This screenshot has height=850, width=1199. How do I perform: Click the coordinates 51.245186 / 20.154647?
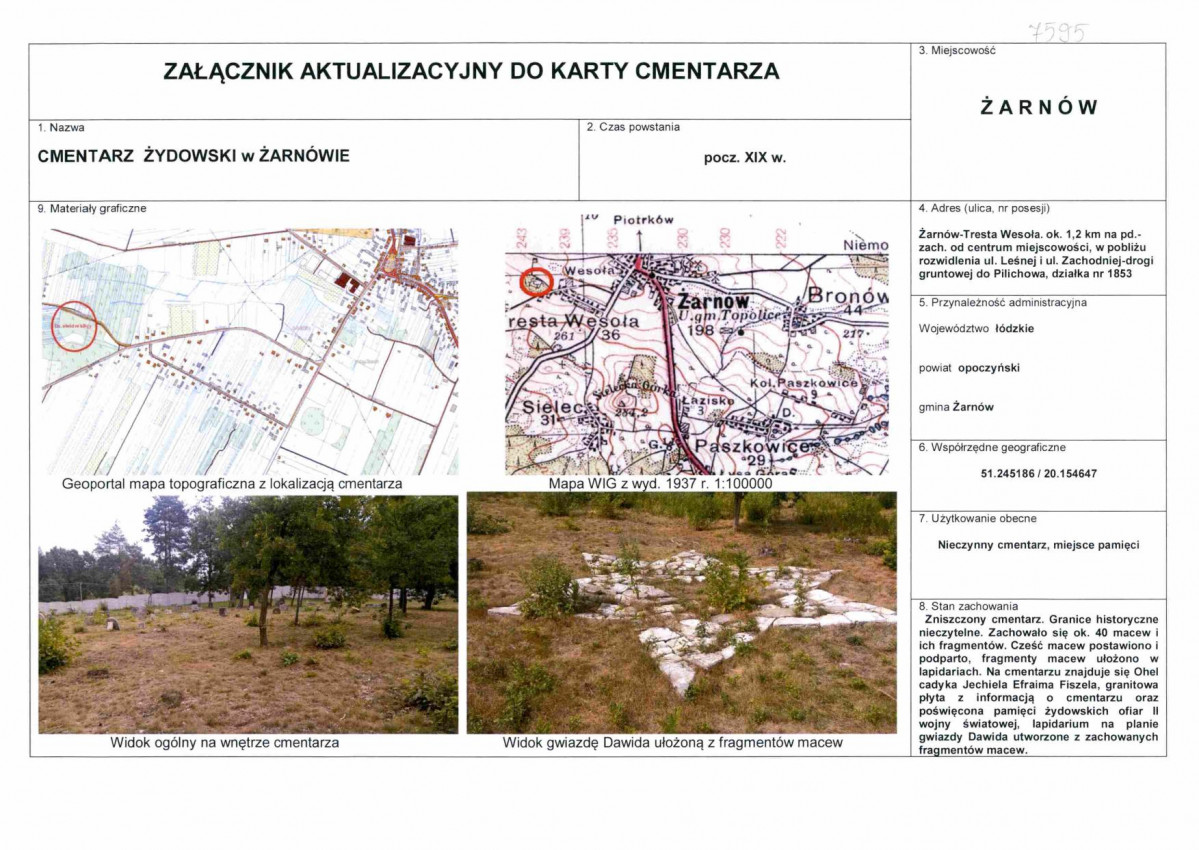(1038, 474)
